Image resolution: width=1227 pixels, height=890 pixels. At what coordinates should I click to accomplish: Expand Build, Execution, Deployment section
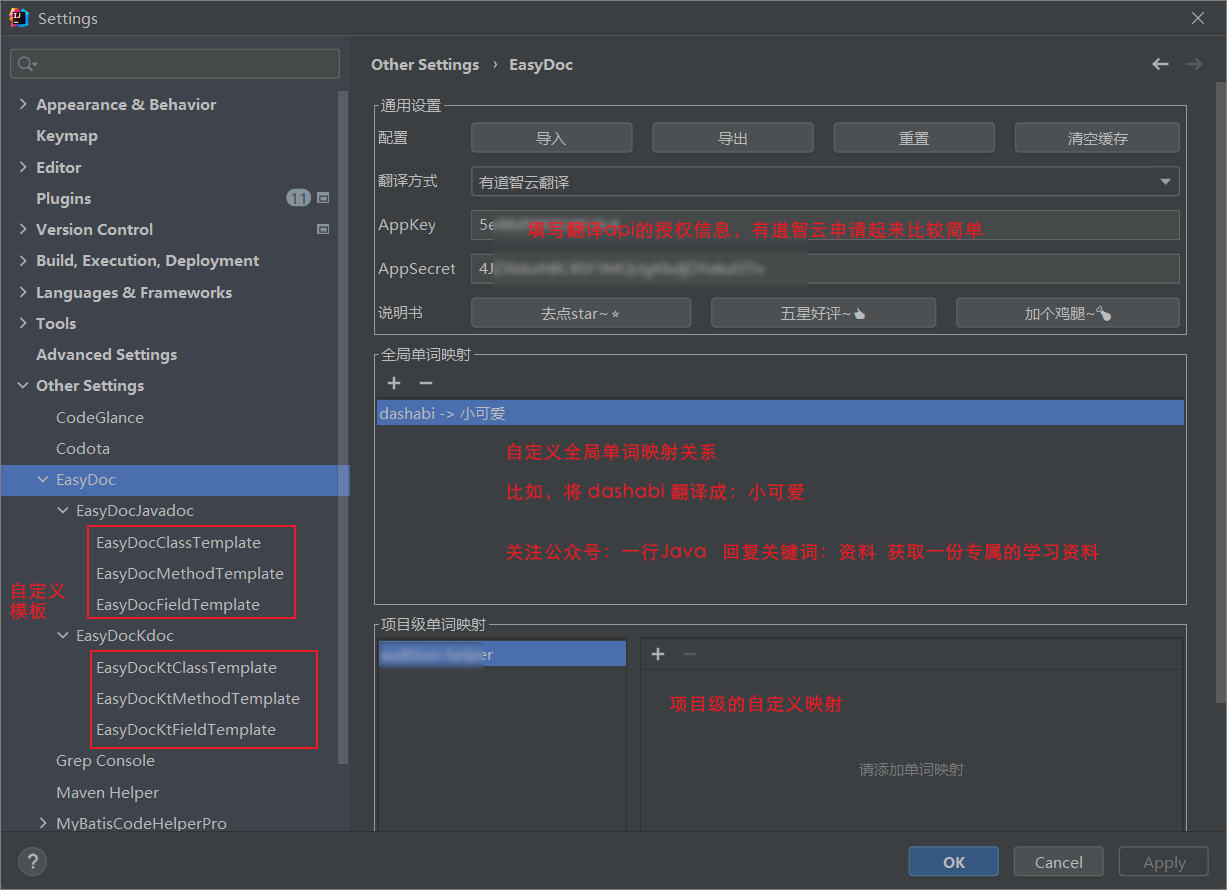point(23,260)
